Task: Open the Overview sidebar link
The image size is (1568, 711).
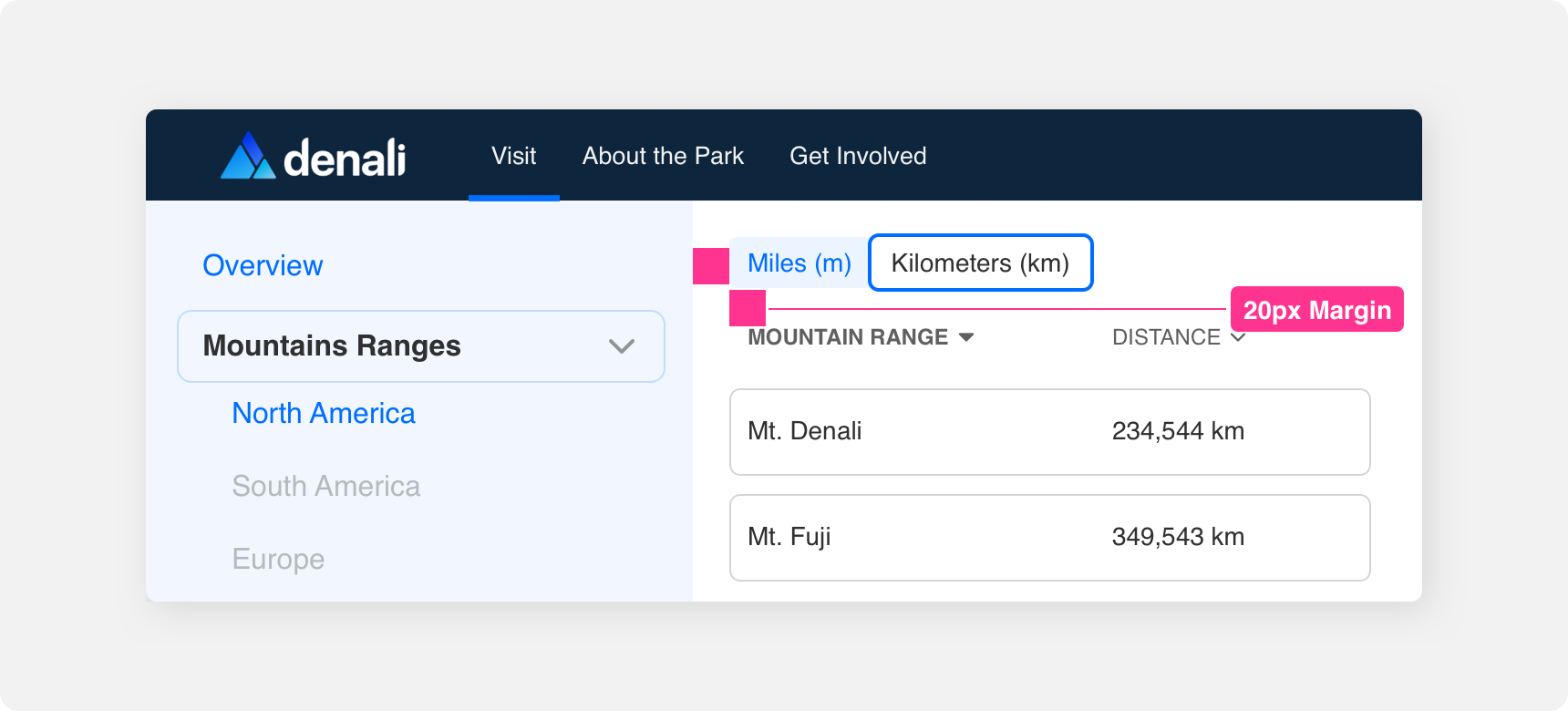Action: point(263,265)
